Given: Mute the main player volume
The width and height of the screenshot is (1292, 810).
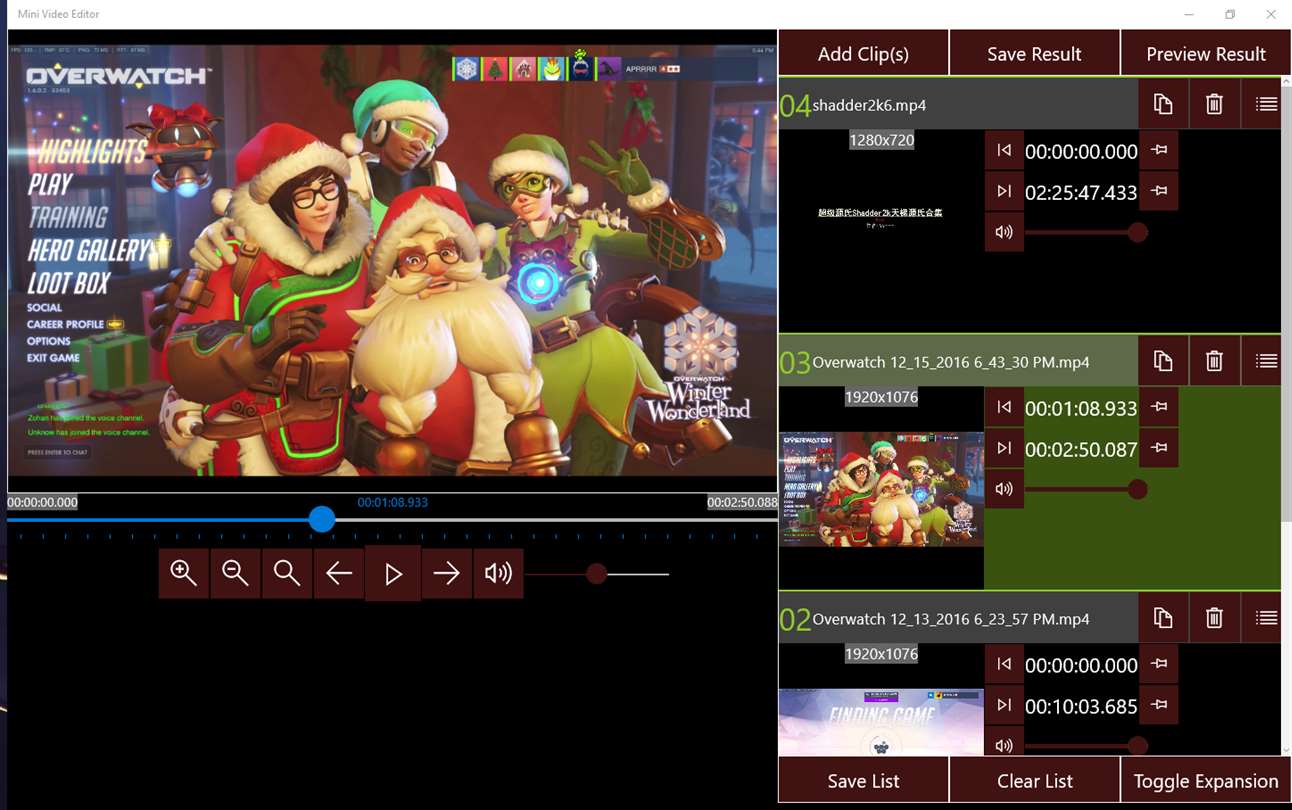Looking at the screenshot, I should [x=498, y=573].
